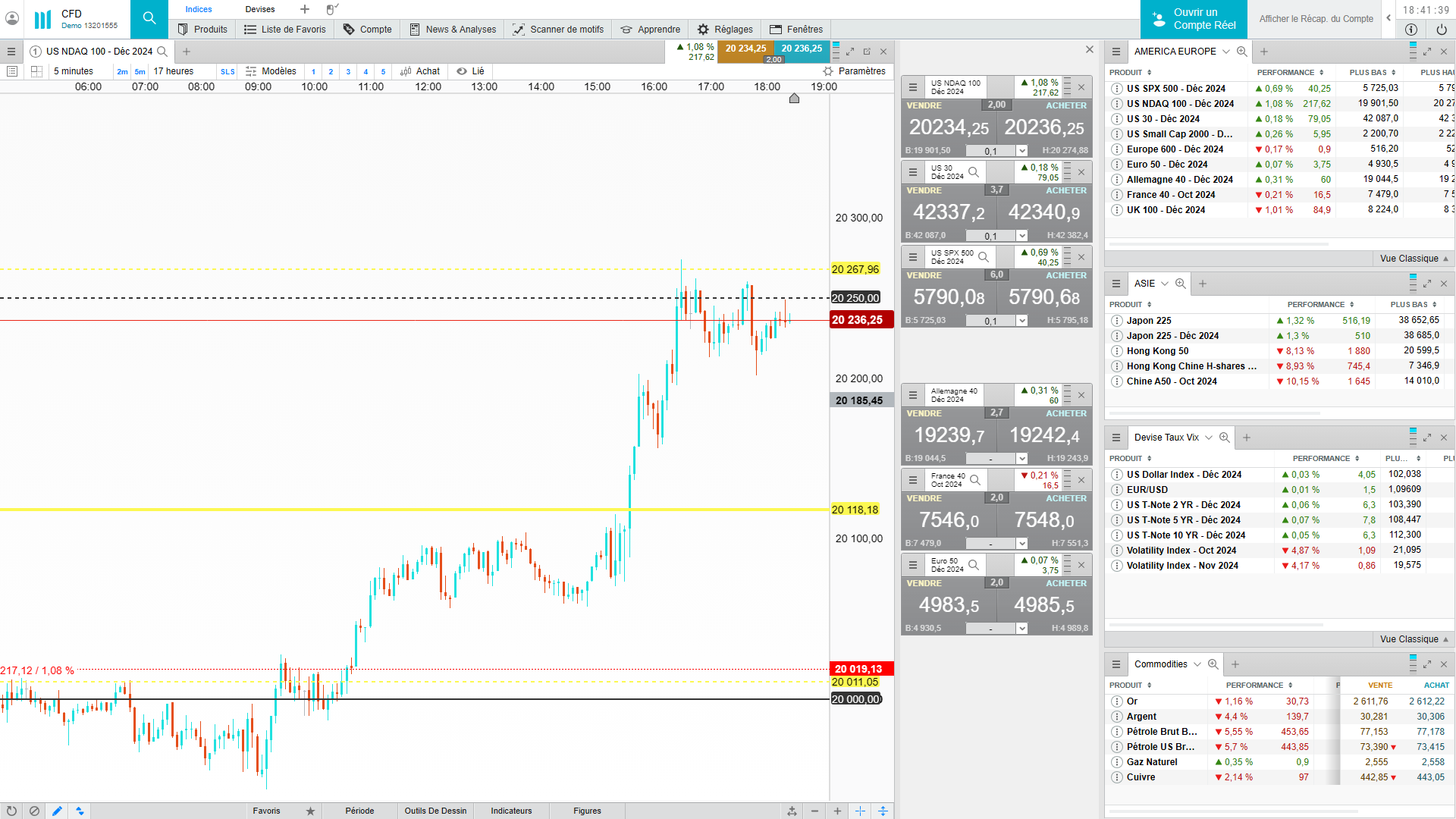
Task: Toggle the Lié eye link option
Action: [x=470, y=71]
